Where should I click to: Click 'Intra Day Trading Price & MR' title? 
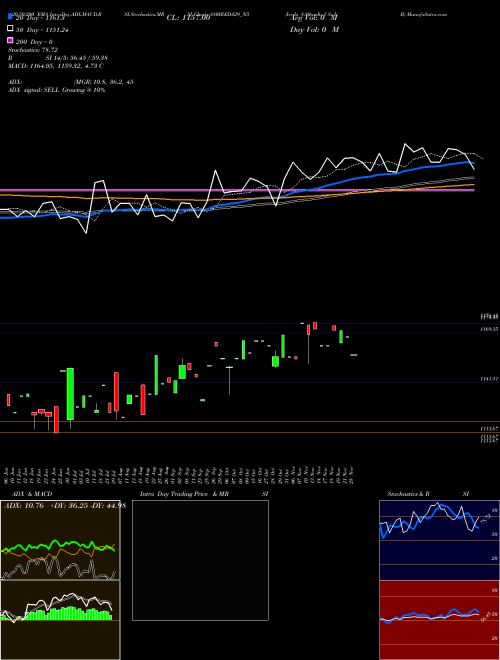184,494
